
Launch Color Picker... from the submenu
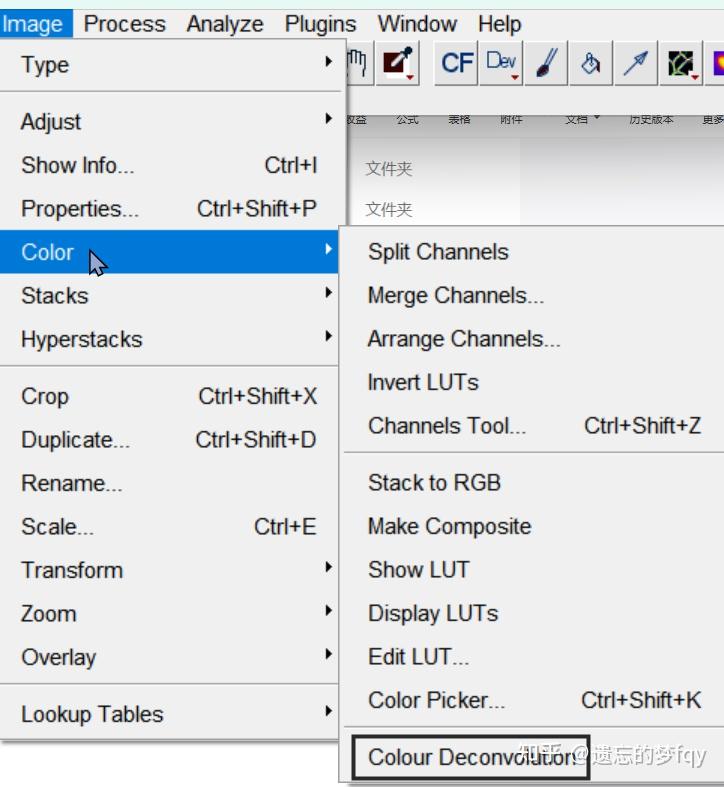pos(436,700)
